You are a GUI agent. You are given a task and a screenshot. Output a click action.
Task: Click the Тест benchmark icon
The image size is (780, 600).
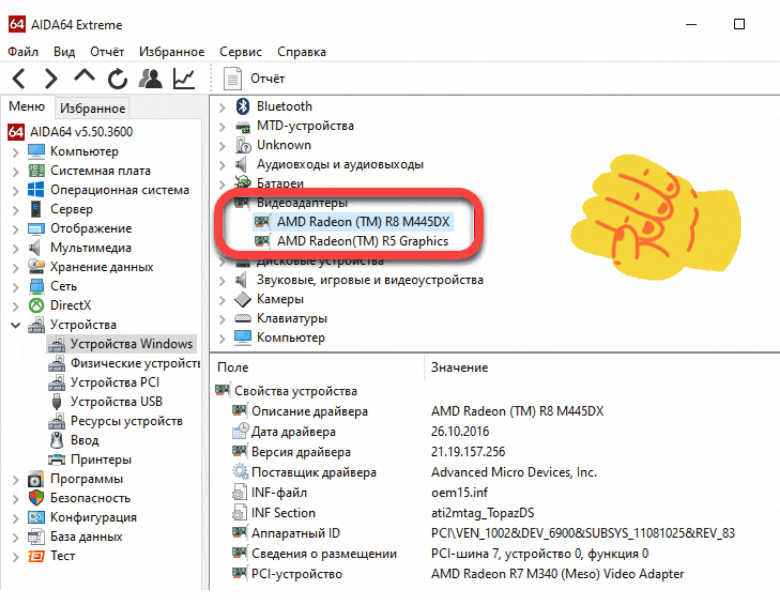pos(36,556)
